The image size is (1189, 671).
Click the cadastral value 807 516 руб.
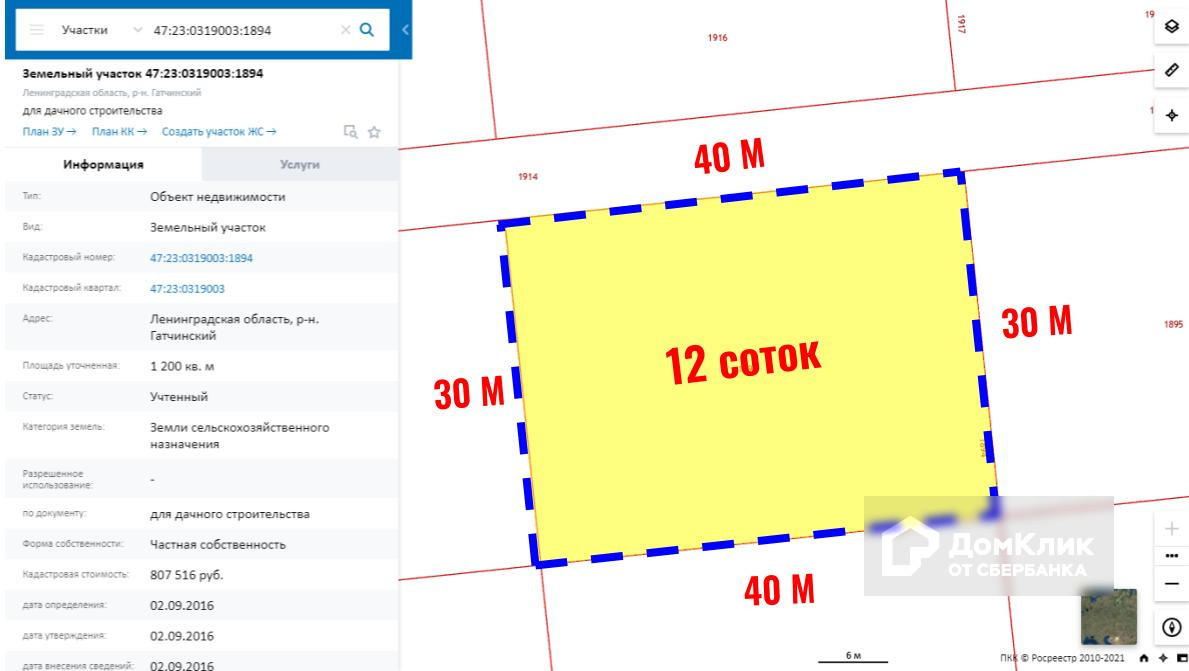point(187,575)
